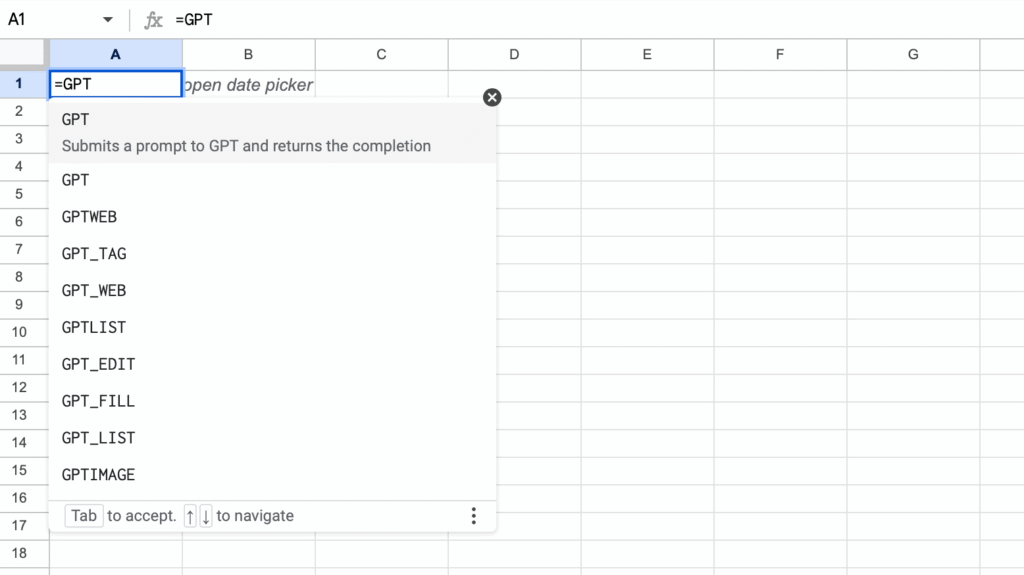The image size is (1024, 575).
Task: Select GPTLIST in the autocomplete list
Action: (272, 327)
